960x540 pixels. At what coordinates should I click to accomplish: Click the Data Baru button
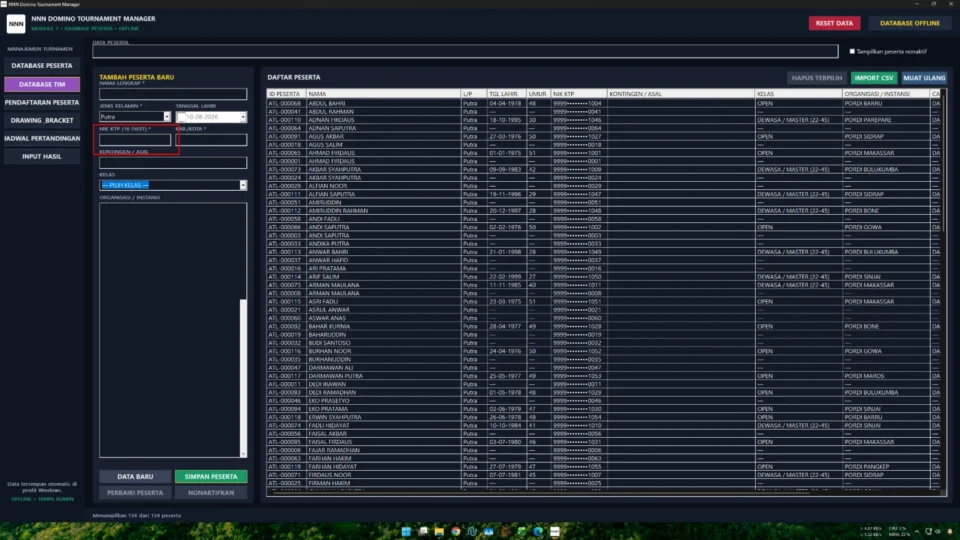pos(135,476)
